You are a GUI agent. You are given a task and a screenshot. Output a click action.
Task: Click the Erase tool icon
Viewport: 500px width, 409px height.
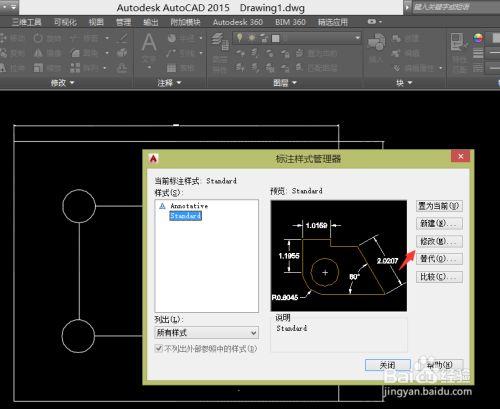pyautogui.click(x=123, y=38)
